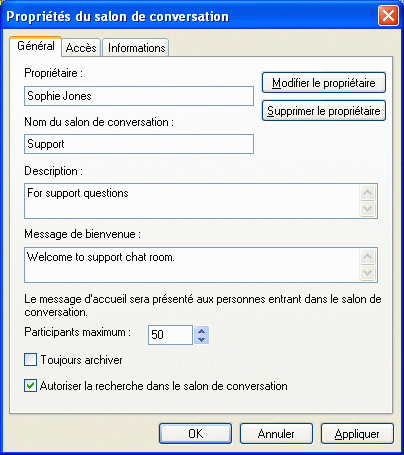Click welcome message scrollbar down arrow
This screenshot has width=404, height=455.
tap(368, 273)
